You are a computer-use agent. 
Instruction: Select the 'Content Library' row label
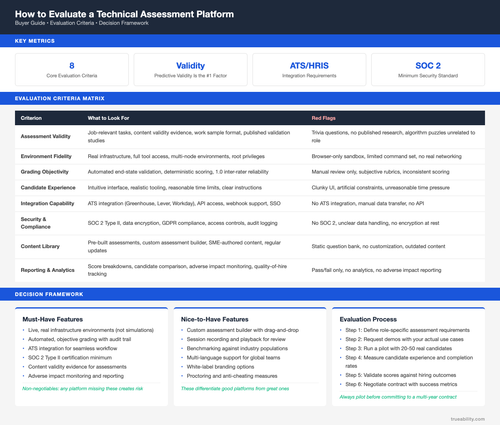point(40,246)
